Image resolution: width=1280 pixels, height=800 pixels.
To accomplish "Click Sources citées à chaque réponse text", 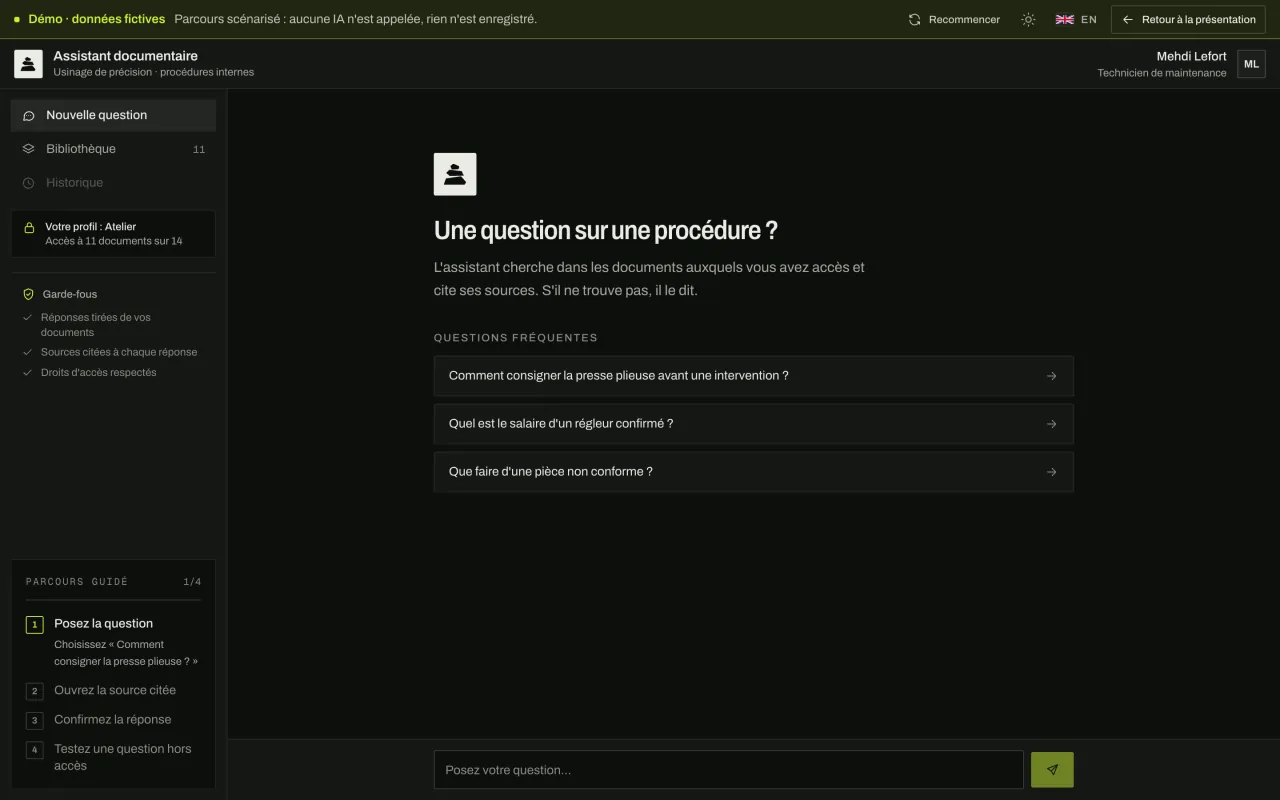I will 119,352.
